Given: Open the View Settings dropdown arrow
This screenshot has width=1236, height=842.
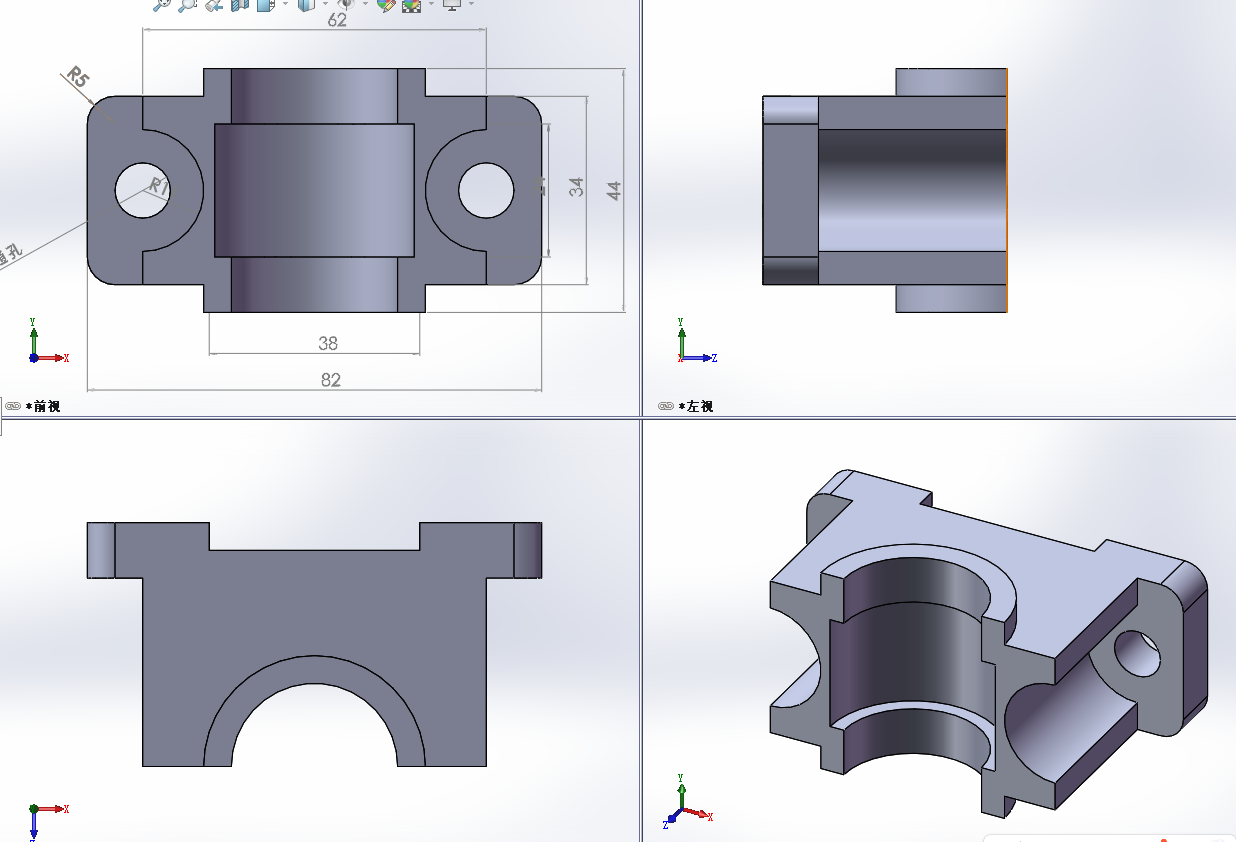Looking at the screenshot, I should pos(471,4).
